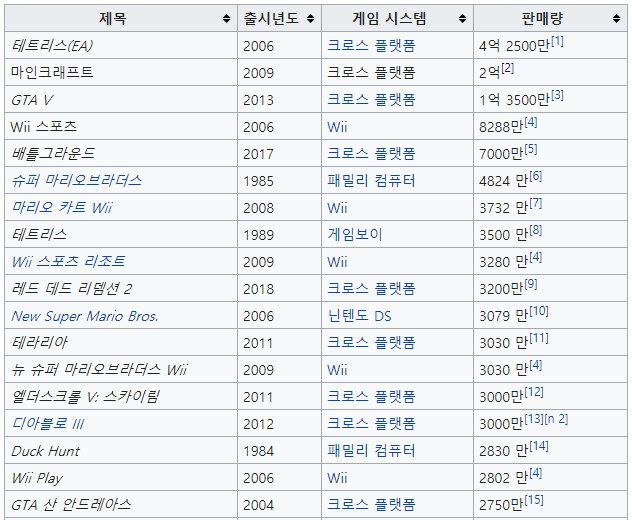This screenshot has width=632, height=520.
Task: Open footnote [15] beside 2750만
Action: (x=534, y=500)
